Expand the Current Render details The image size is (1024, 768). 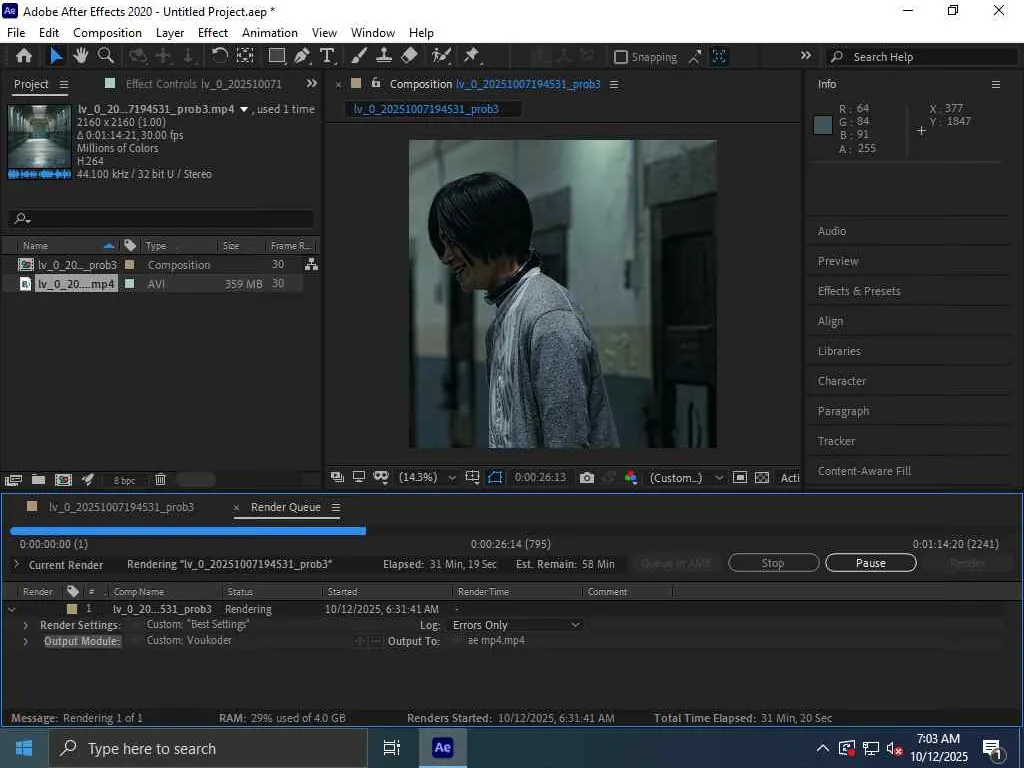tap(16, 564)
